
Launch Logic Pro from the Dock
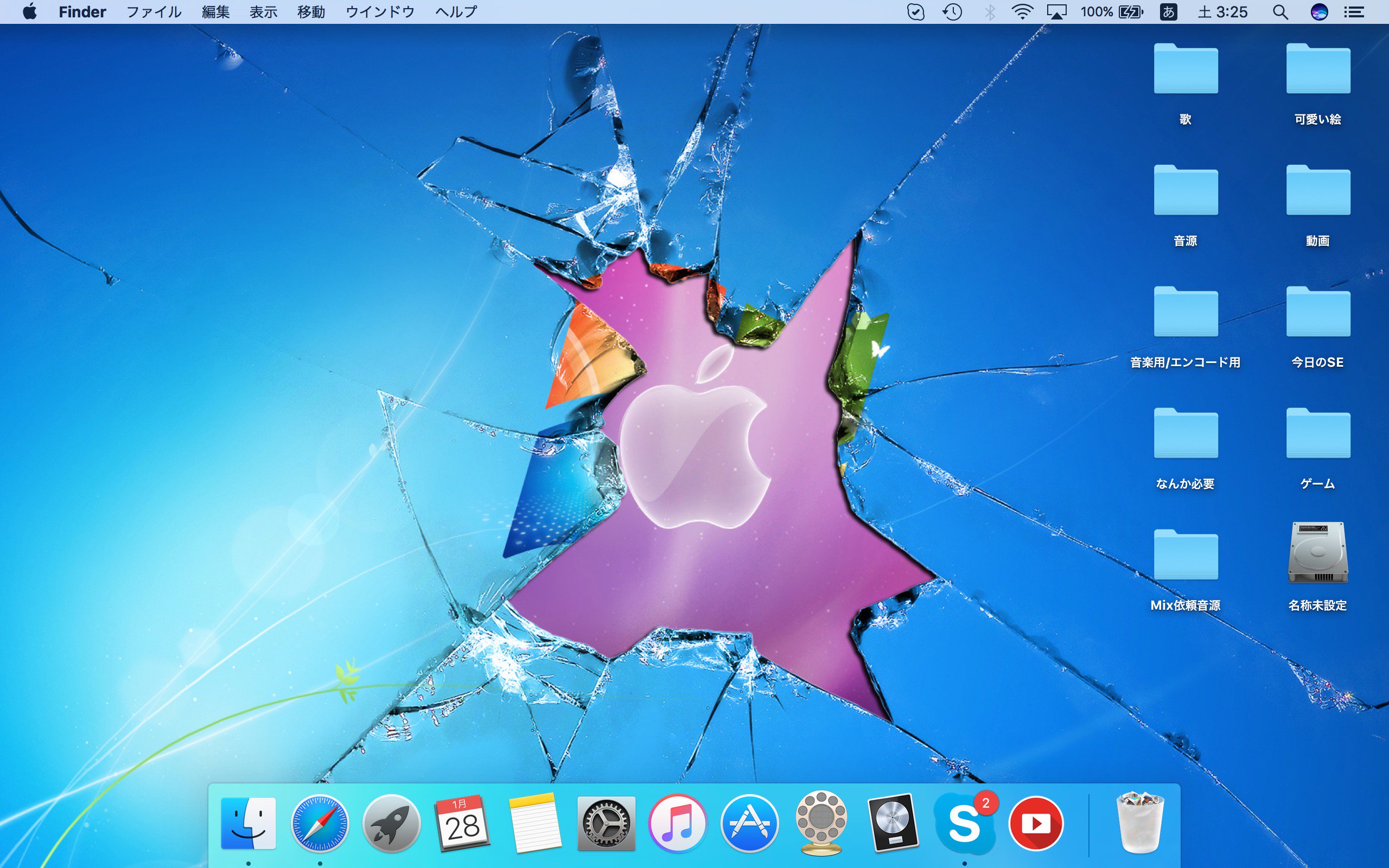(893, 823)
